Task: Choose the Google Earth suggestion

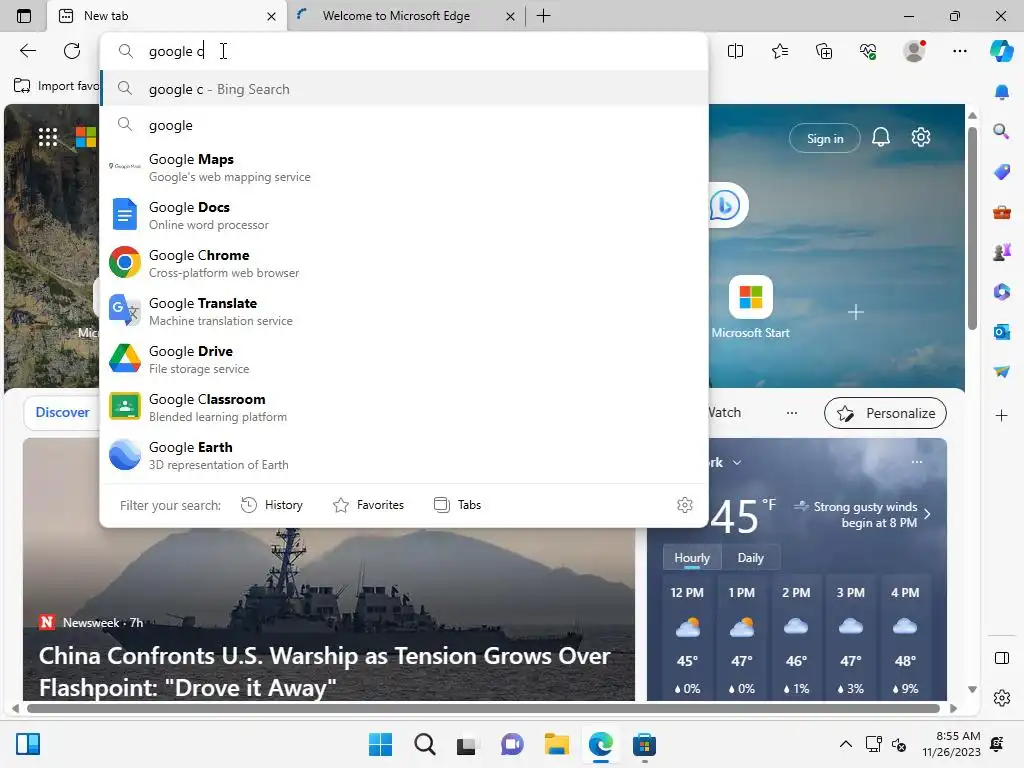Action: click(404, 455)
